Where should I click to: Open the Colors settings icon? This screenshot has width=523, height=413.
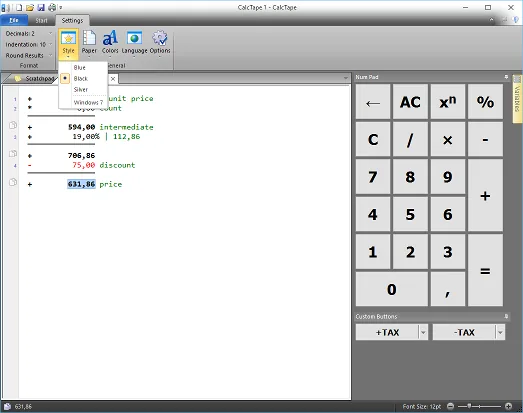tap(110, 42)
